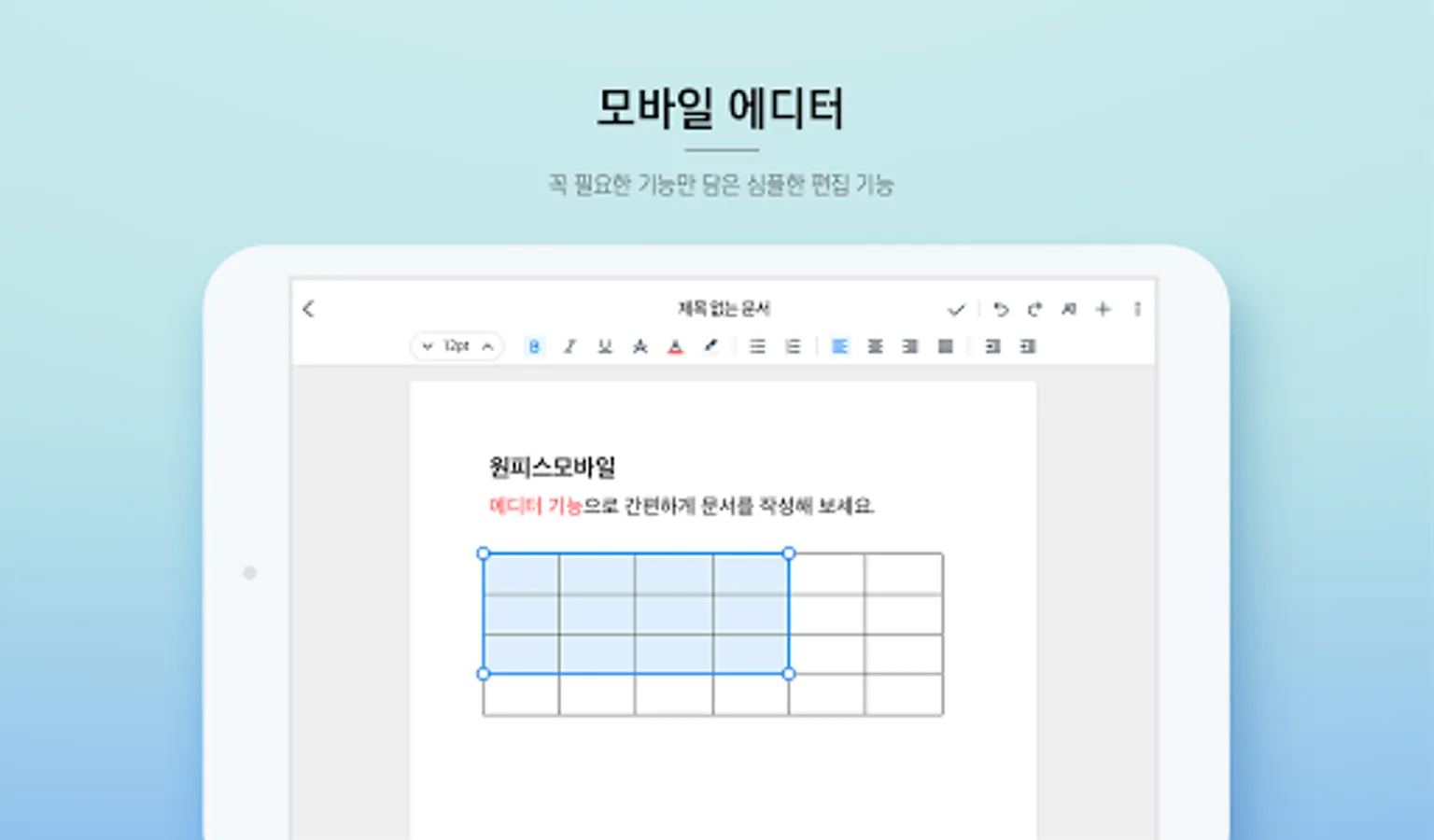Toggle underline formatting
1434x840 pixels.
point(605,346)
